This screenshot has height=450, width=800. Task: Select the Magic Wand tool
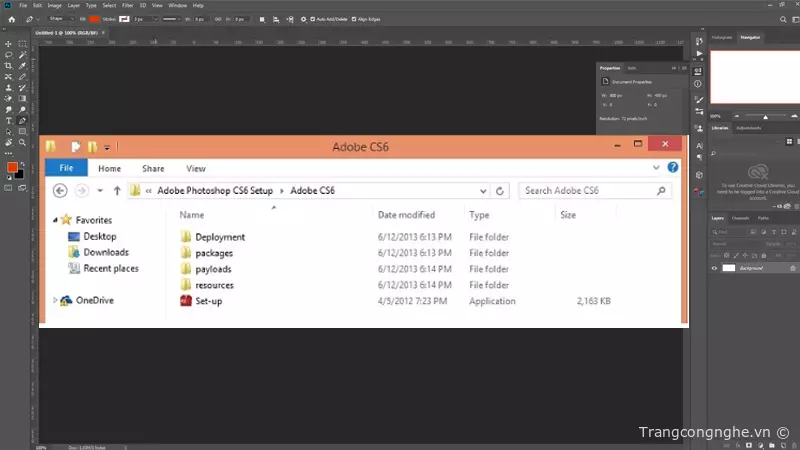click(23, 55)
